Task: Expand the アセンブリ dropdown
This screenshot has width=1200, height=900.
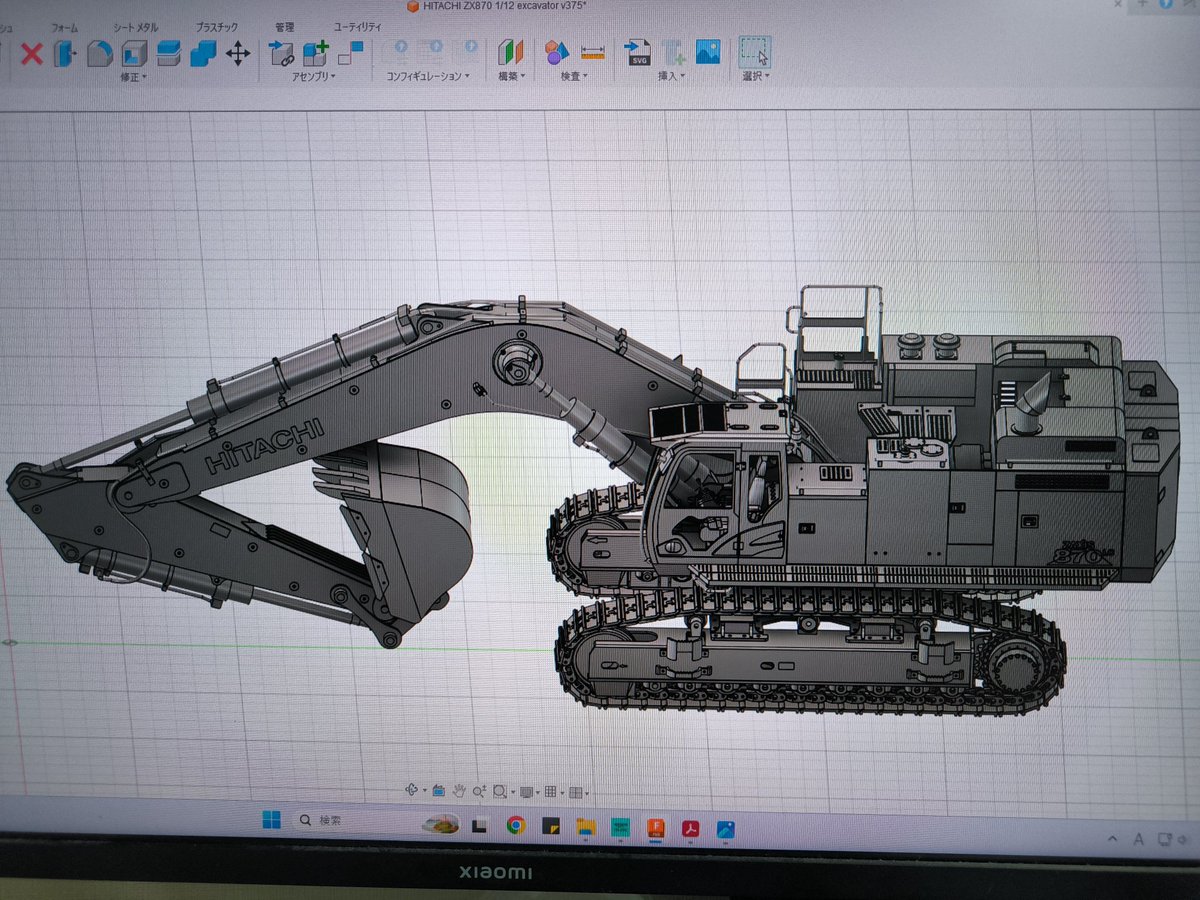Action: (x=313, y=77)
